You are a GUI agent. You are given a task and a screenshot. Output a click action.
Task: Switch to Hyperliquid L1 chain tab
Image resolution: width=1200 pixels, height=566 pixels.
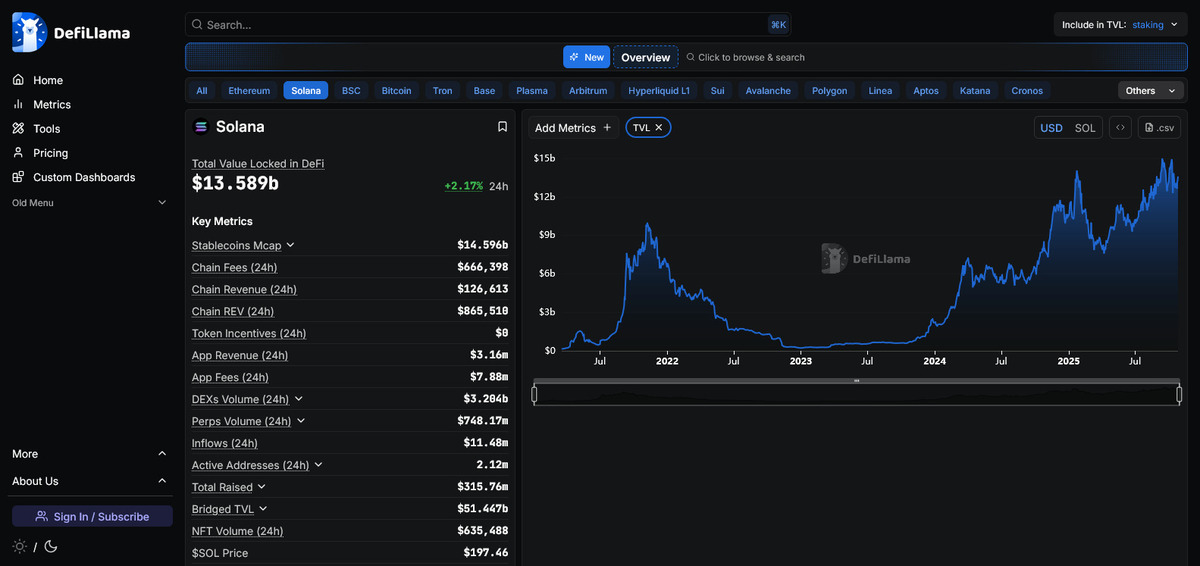(x=659, y=91)
